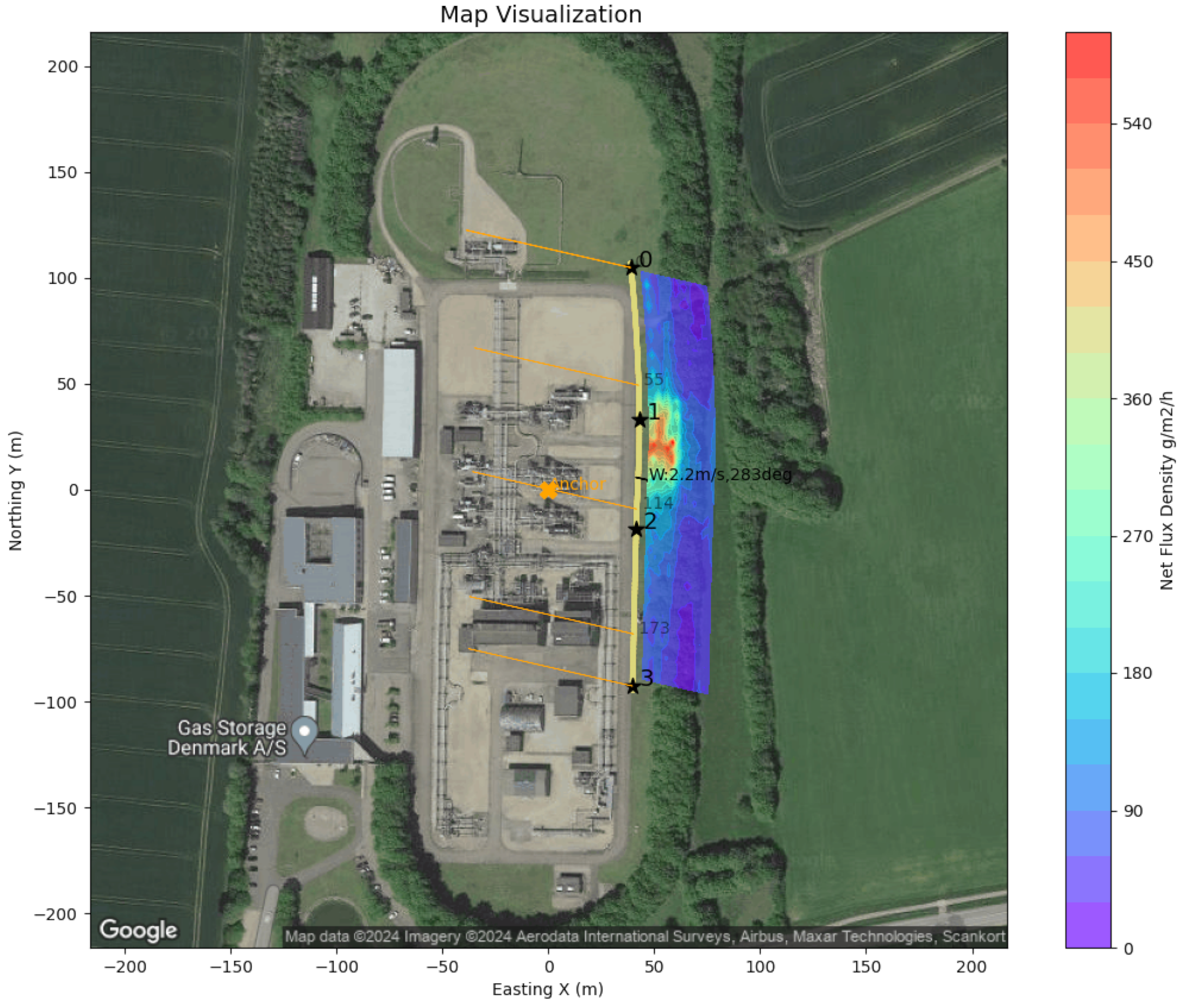Click the Easting X (m) axis label

coord(547,989)
